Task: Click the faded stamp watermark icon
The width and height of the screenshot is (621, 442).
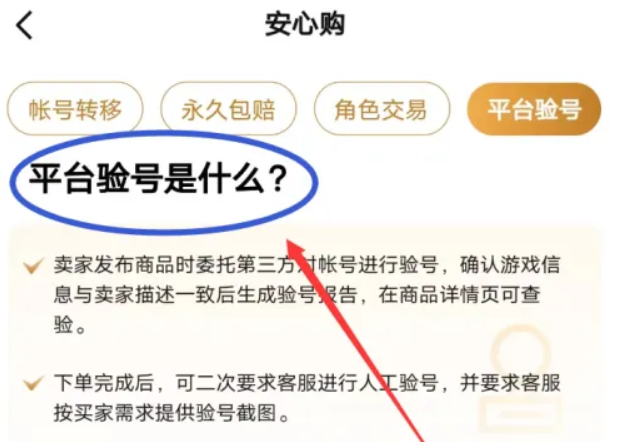Action: pyautogui.click(x=521, y=378)
